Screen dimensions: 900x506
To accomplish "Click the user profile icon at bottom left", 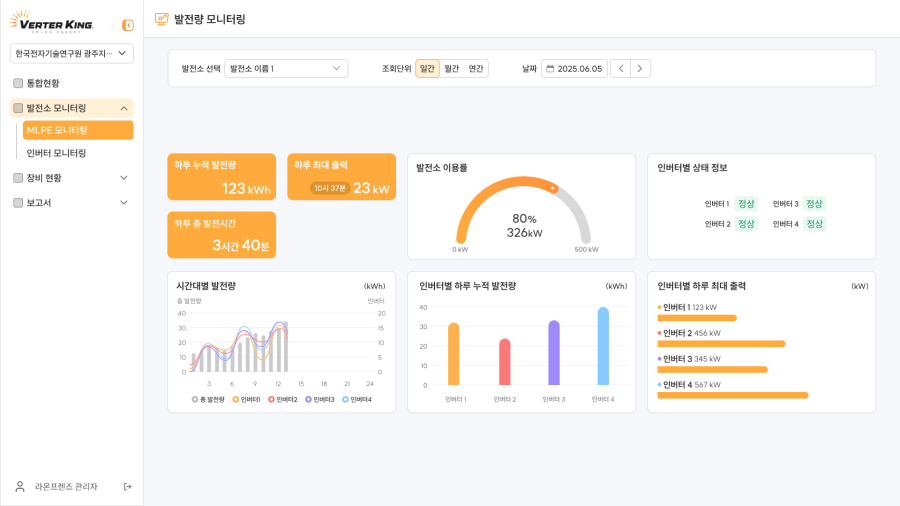I will 20,487.
